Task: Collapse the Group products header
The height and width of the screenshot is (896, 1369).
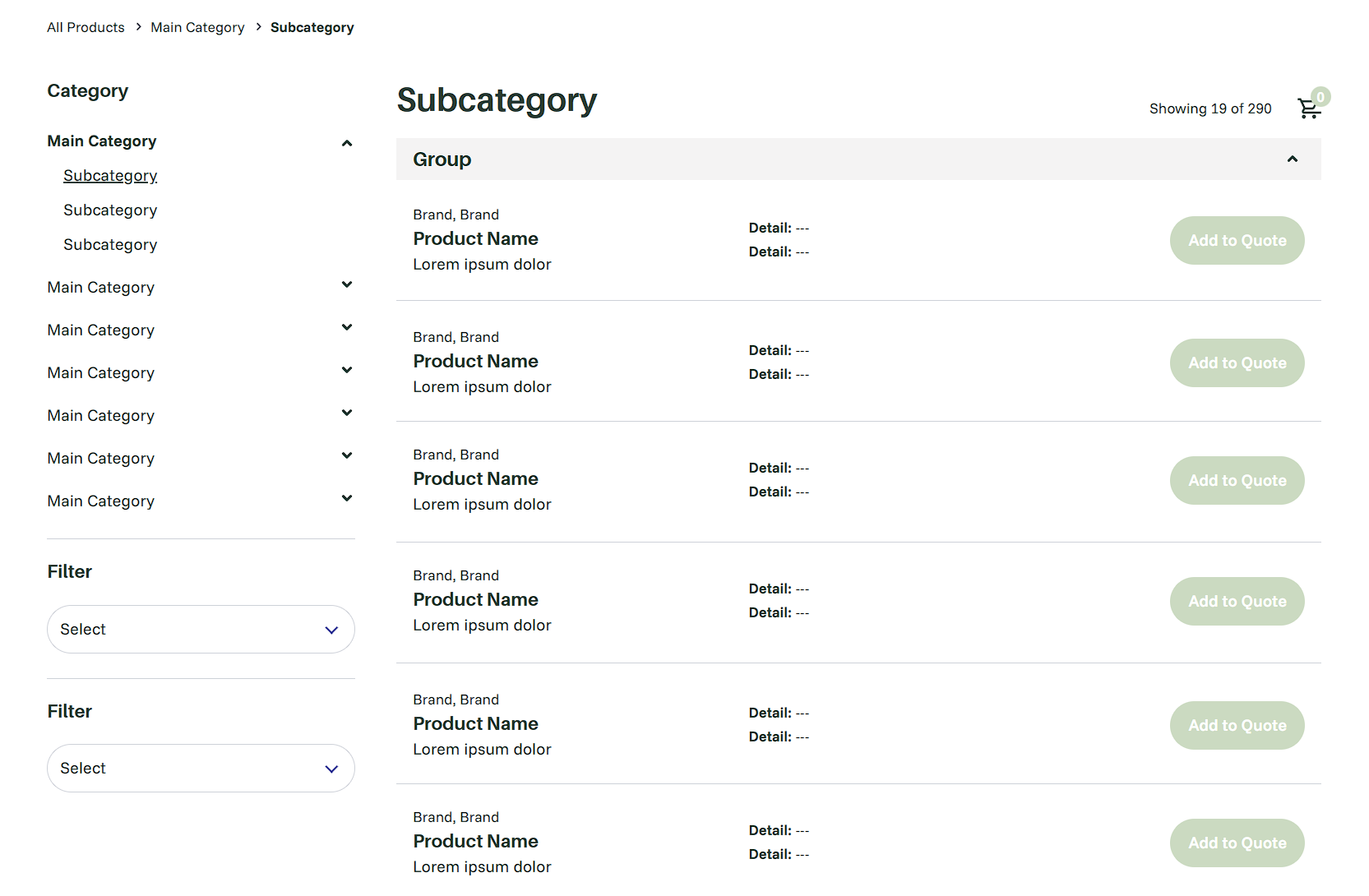Action: pyautogui.click(x=1293, y=159)
